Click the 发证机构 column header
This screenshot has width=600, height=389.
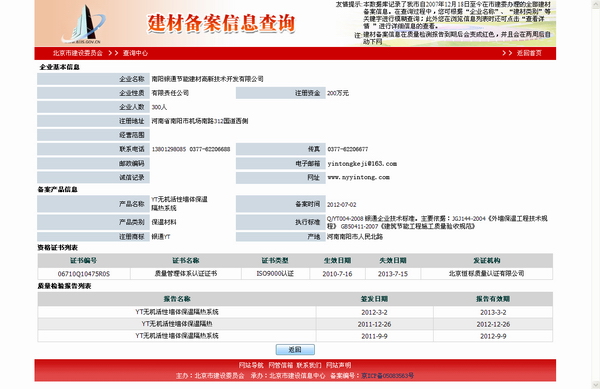pyautogui.click(x=487, y=260)
